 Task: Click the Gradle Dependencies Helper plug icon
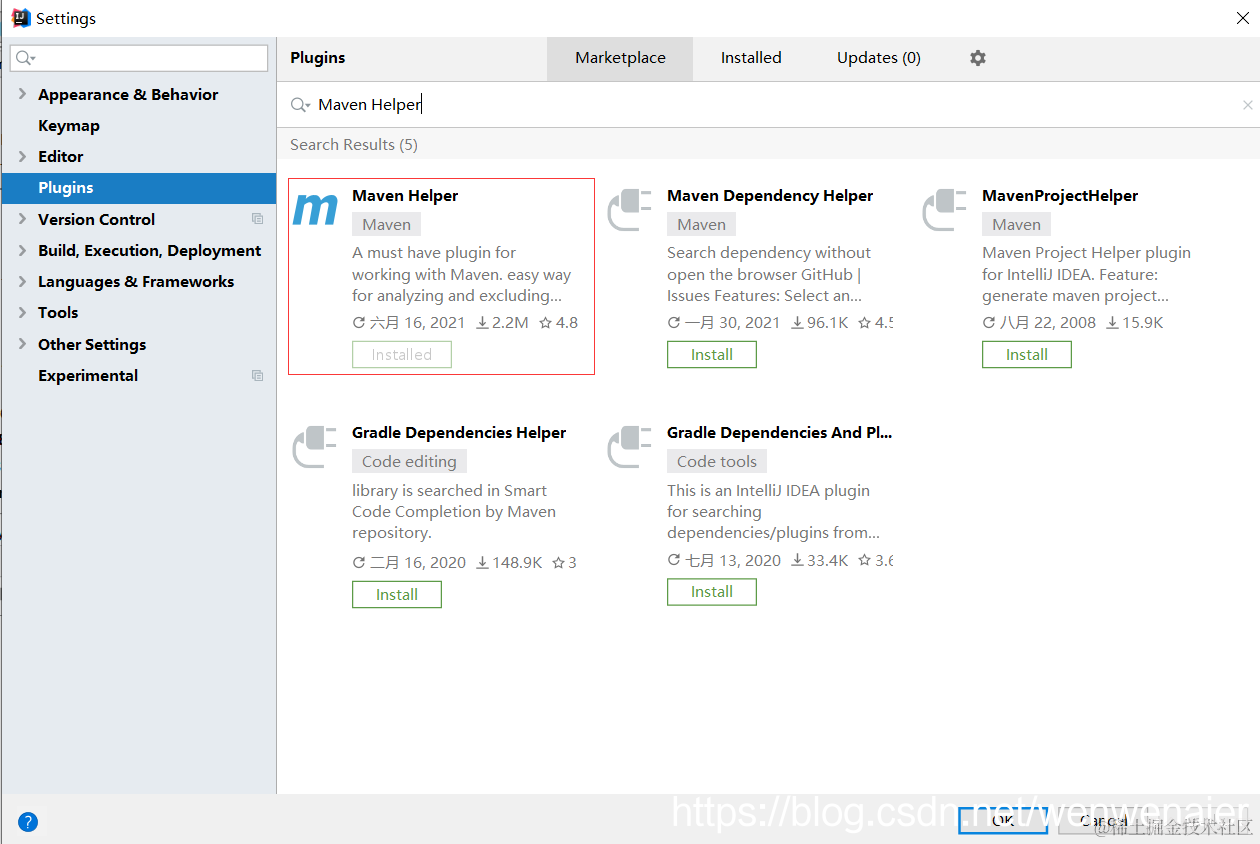pyautogui.click(x=315, y=447)
